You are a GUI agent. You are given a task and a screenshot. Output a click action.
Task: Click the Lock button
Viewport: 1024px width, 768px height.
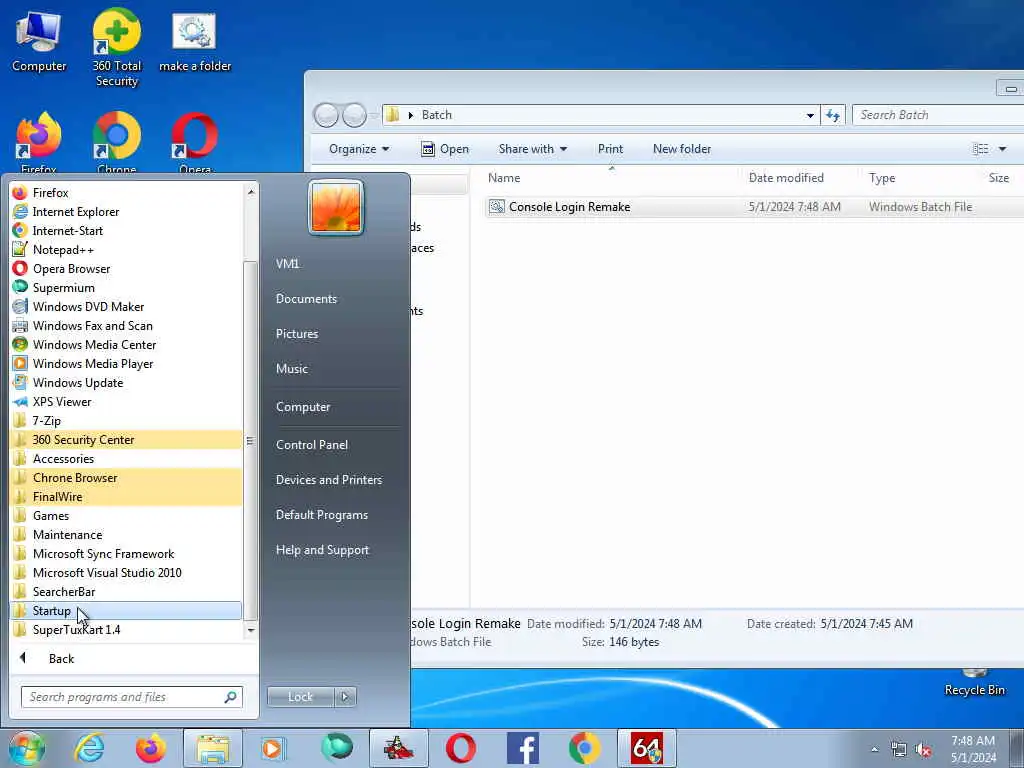tap(300, 697)
